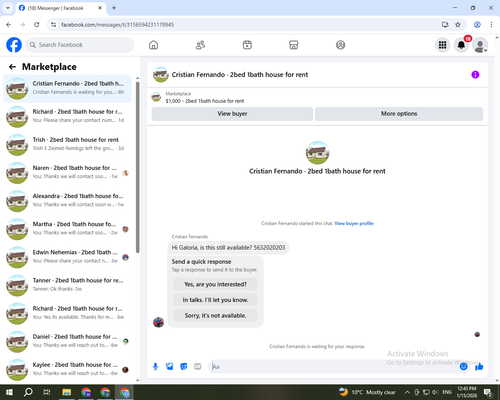Open the tab search dropdown arrow

coord(8,8)
